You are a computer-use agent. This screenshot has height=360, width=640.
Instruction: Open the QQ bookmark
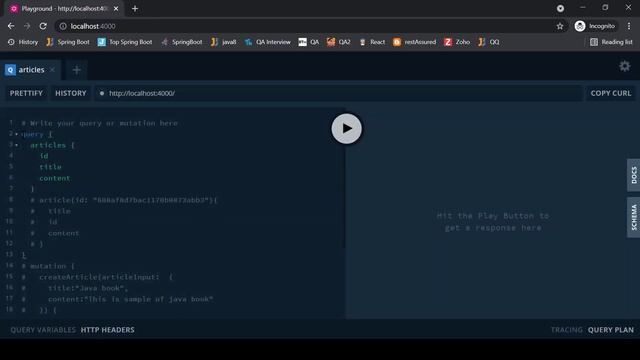pos(489,42)
